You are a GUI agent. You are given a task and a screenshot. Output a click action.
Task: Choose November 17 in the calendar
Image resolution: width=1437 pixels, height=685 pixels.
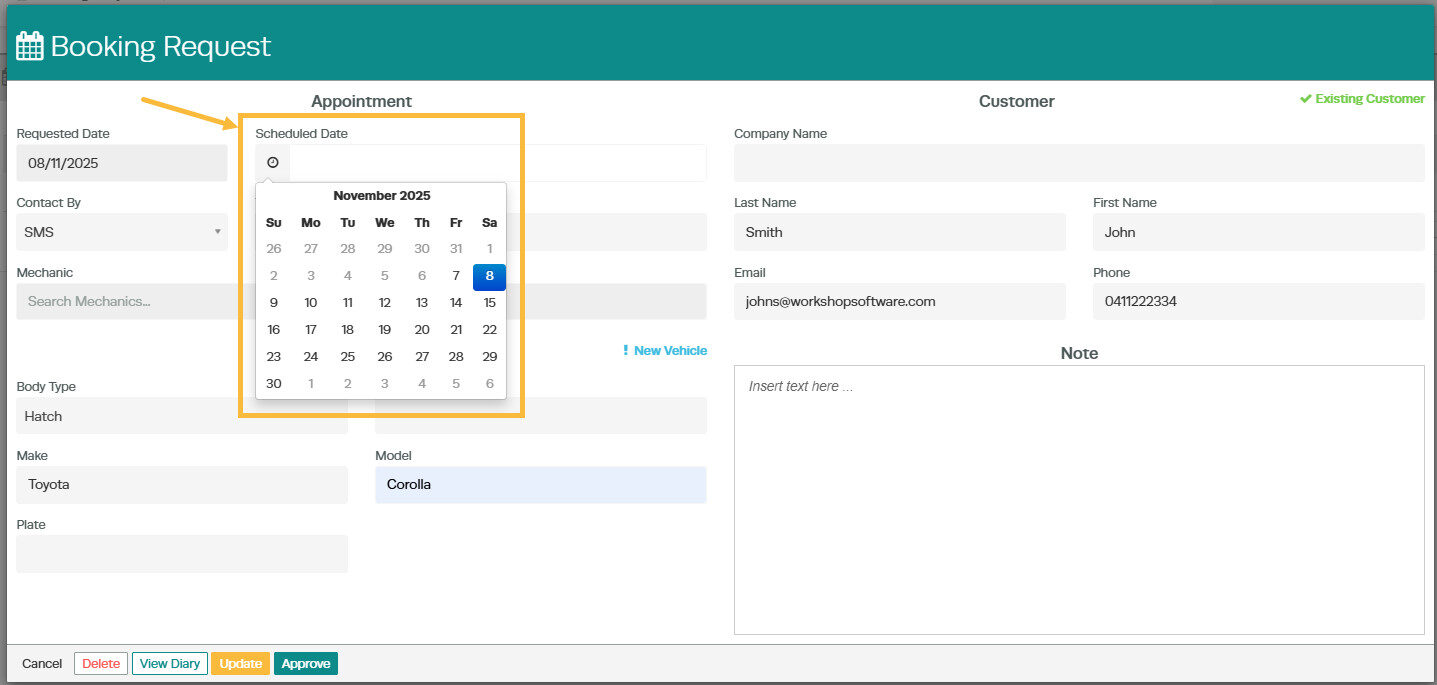click(x=311, y=330)
